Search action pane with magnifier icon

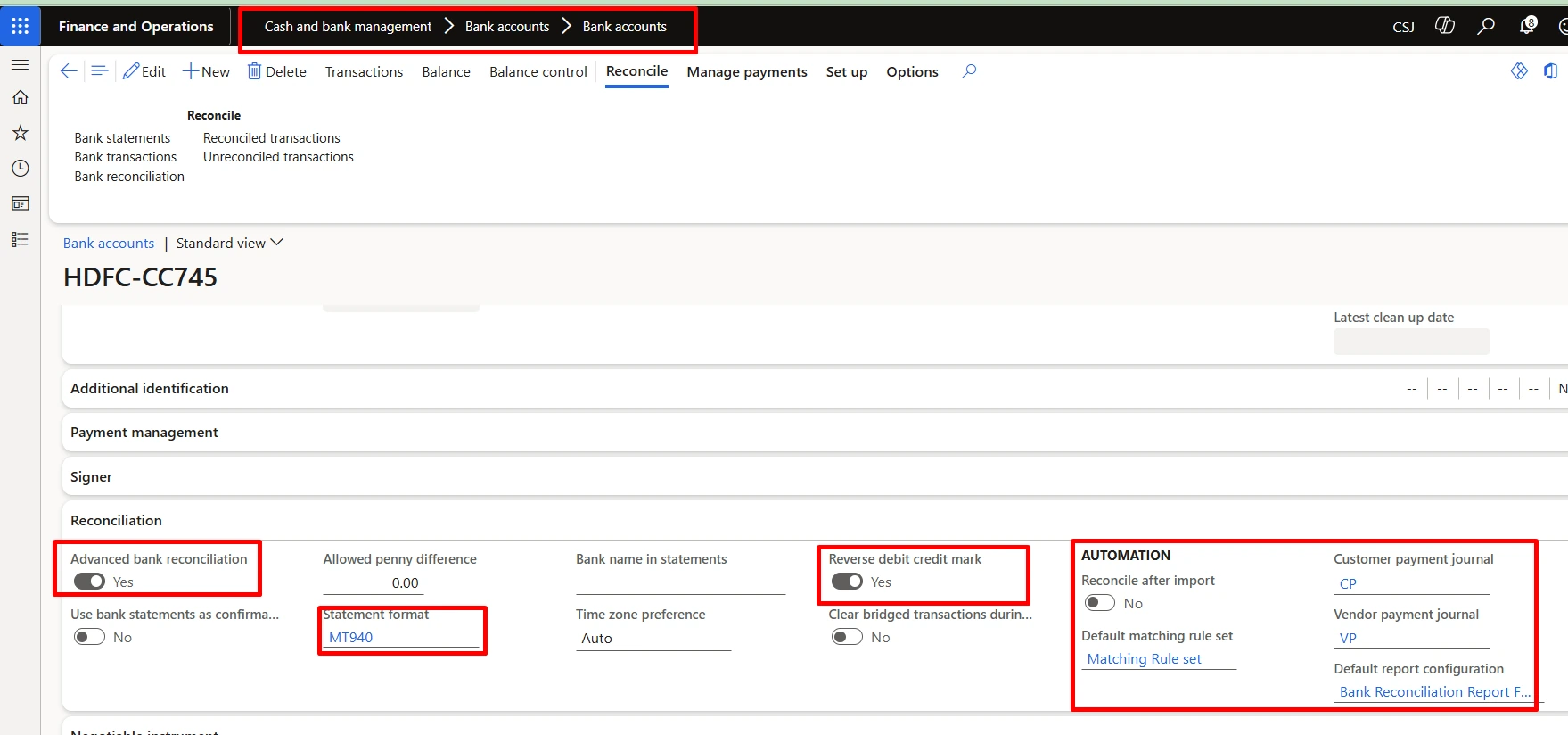click(x=969, y=71)
